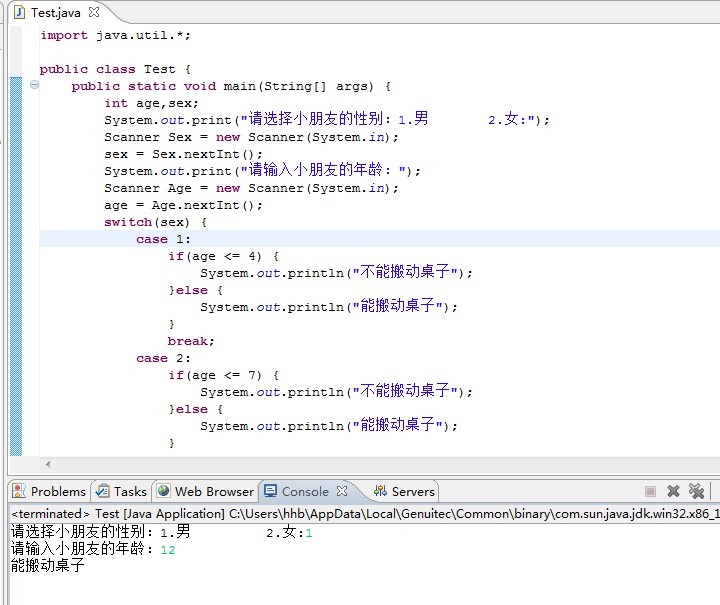Collapse the main method fold marker
The width and height of the screenshot is (720, 605).
[x=34, y=86]
